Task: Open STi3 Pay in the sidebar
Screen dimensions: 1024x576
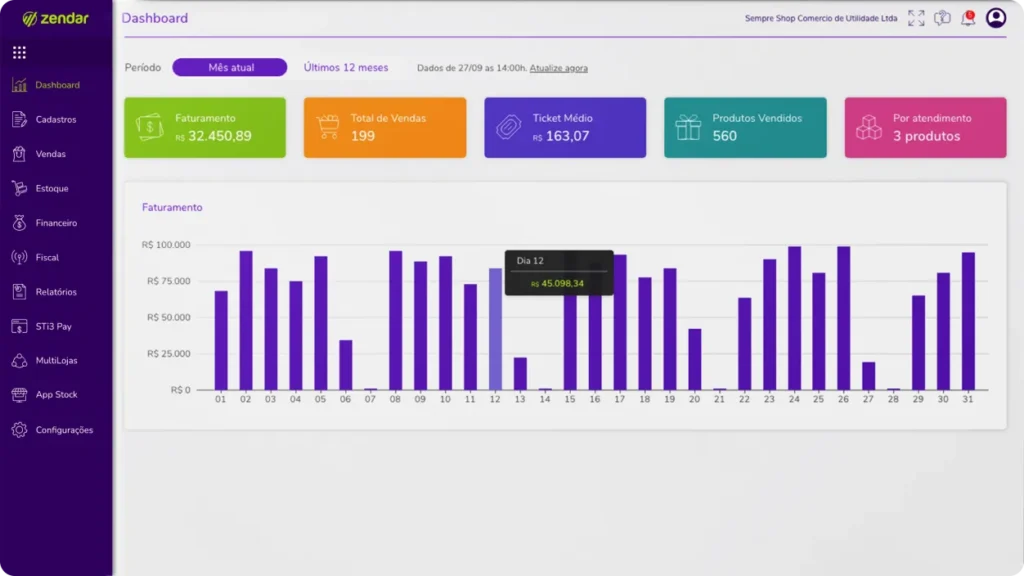Action: click(53, 326)
